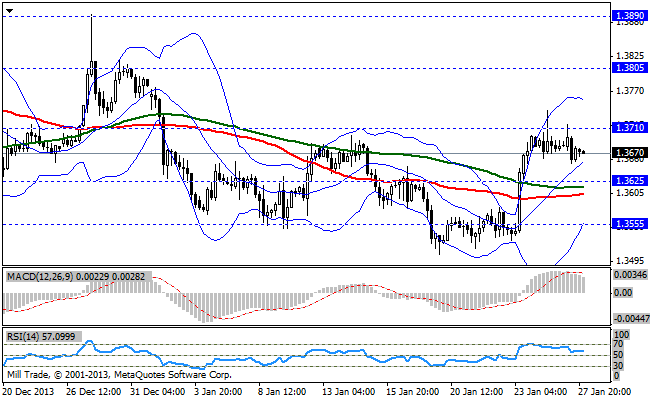This screenshot has width=650, height=400.
Task: Click the Mill Trade MetaQuotes copyright text
Action: click(119, 375)
